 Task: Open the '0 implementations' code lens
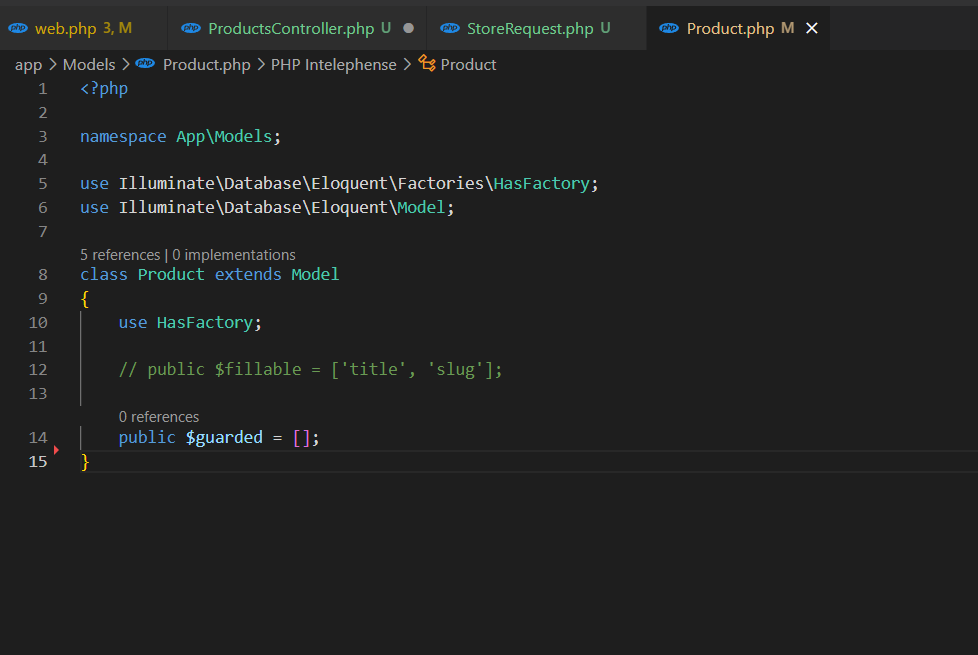234,255
